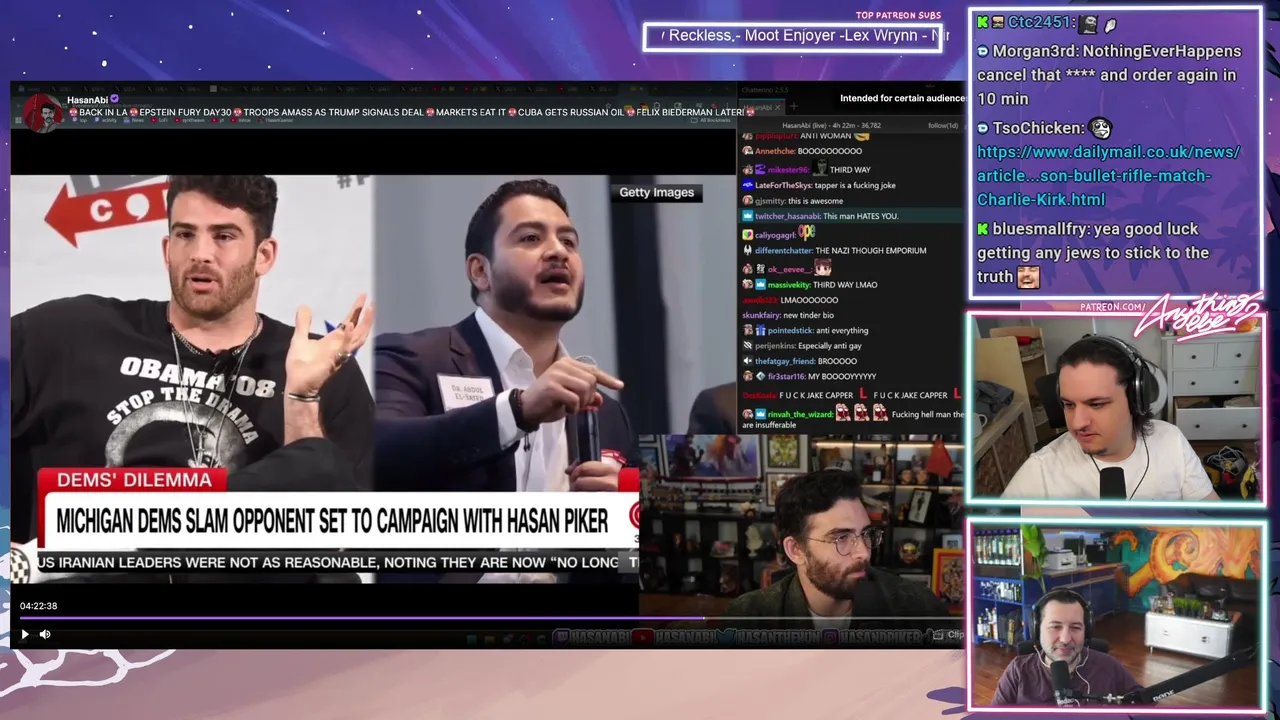This screenshot has height=720, width=1280.
Task: Click the emote ending bluesmallfry's message
Action: pyautogui.click(x=1028, y=277)
